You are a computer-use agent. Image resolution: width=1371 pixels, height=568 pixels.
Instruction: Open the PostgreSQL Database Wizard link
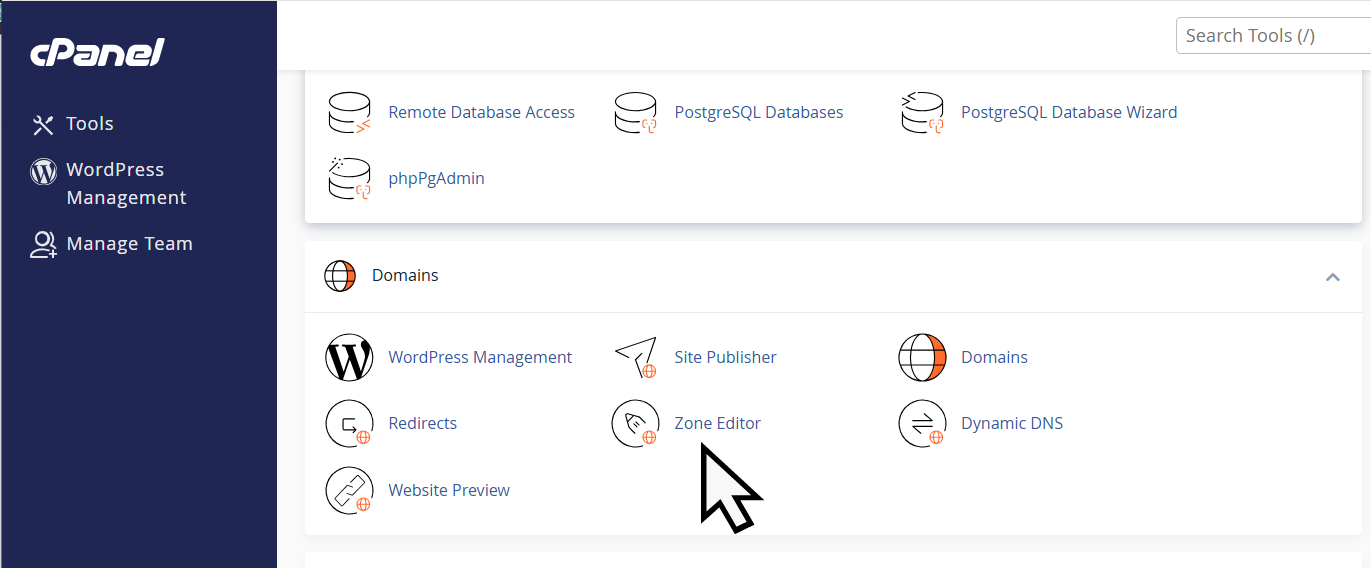[1069, 112]
